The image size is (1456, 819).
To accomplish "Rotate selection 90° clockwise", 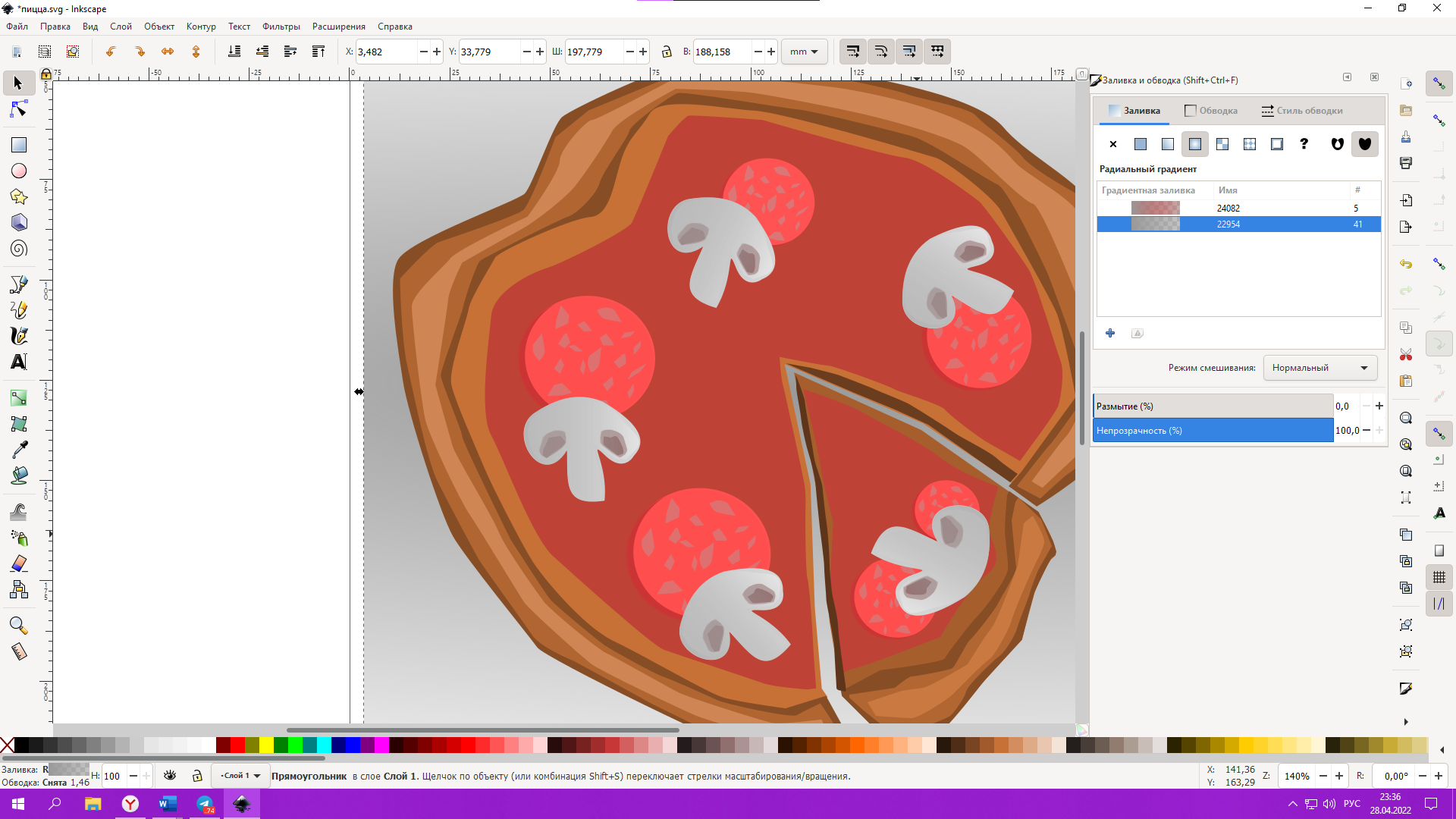I will click(x=140, y=52).
